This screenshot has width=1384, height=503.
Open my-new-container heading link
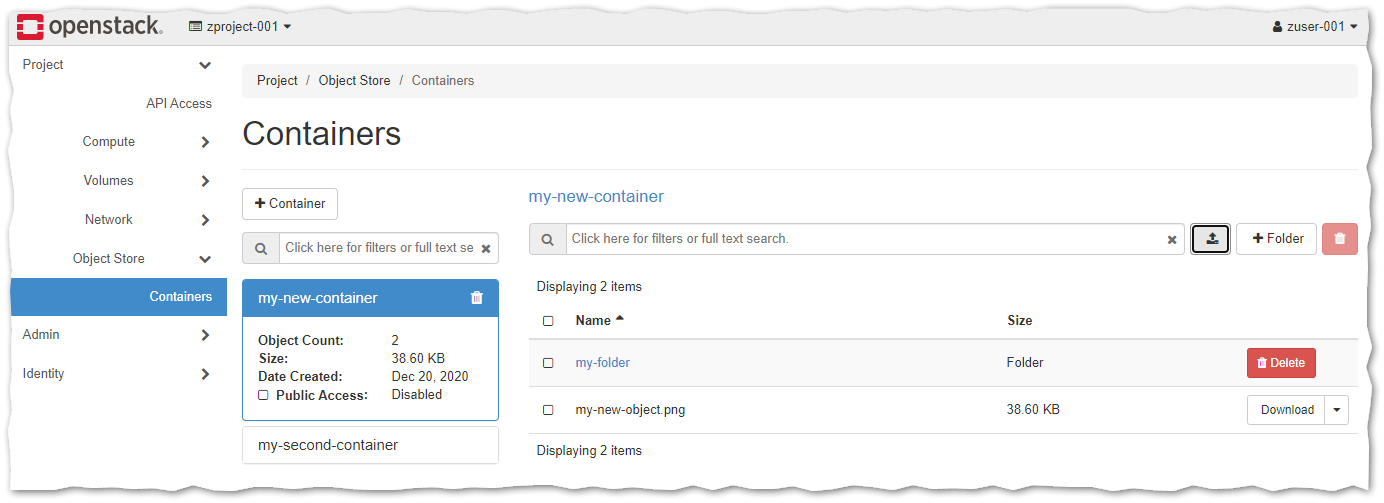[x=596, y=197]
